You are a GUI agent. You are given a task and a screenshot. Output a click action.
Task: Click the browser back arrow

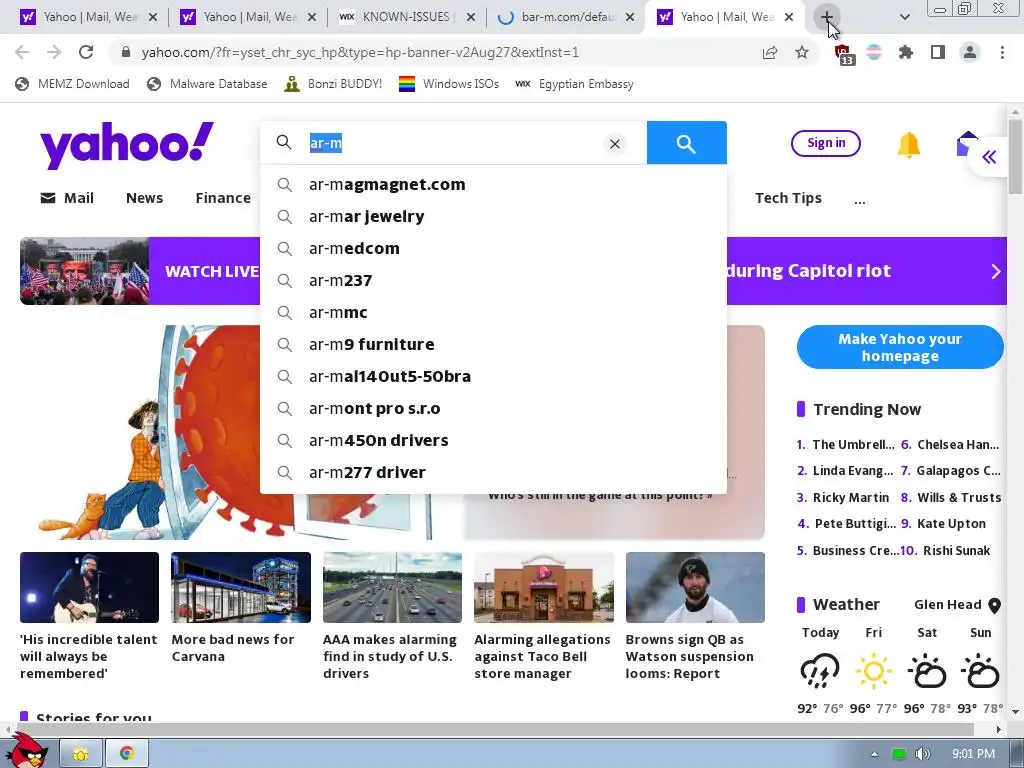click(22, 52)
